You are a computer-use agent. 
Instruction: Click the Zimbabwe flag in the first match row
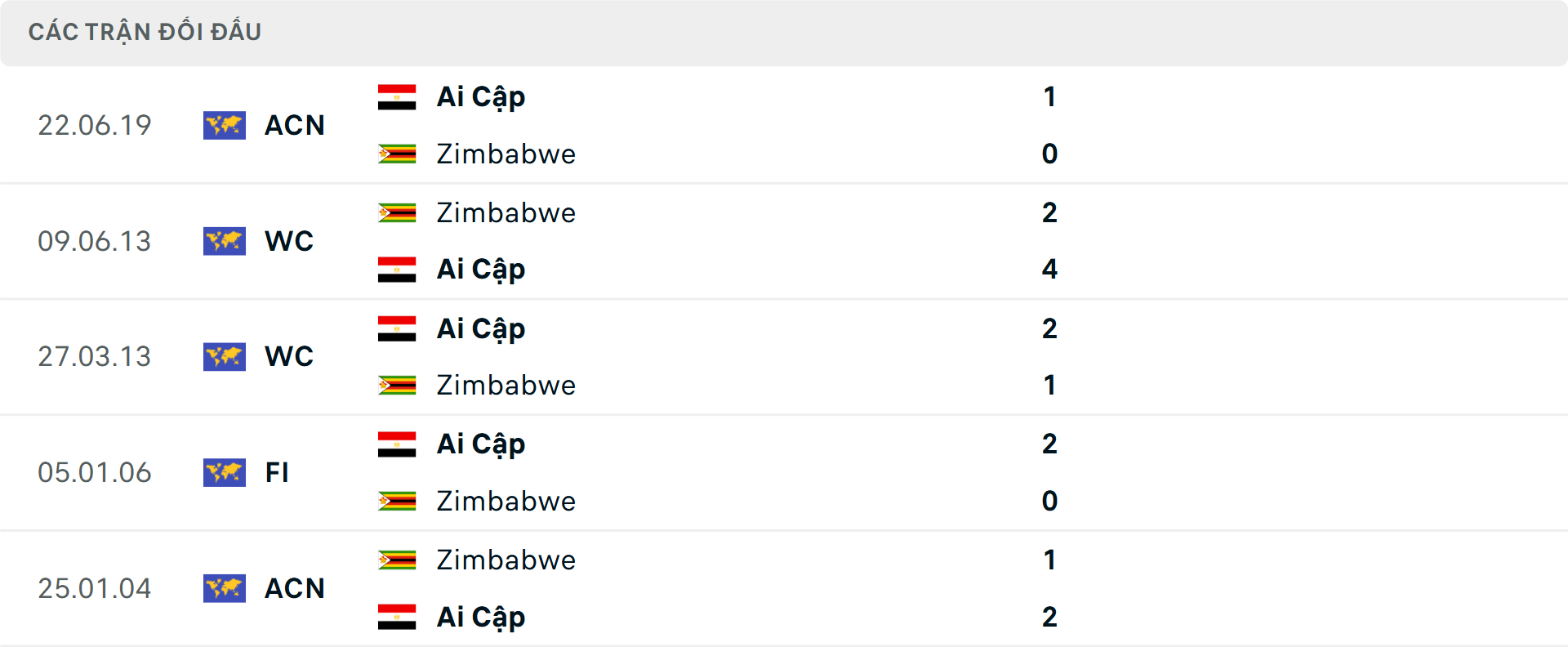pyautogui.click(x=399, y=154)
